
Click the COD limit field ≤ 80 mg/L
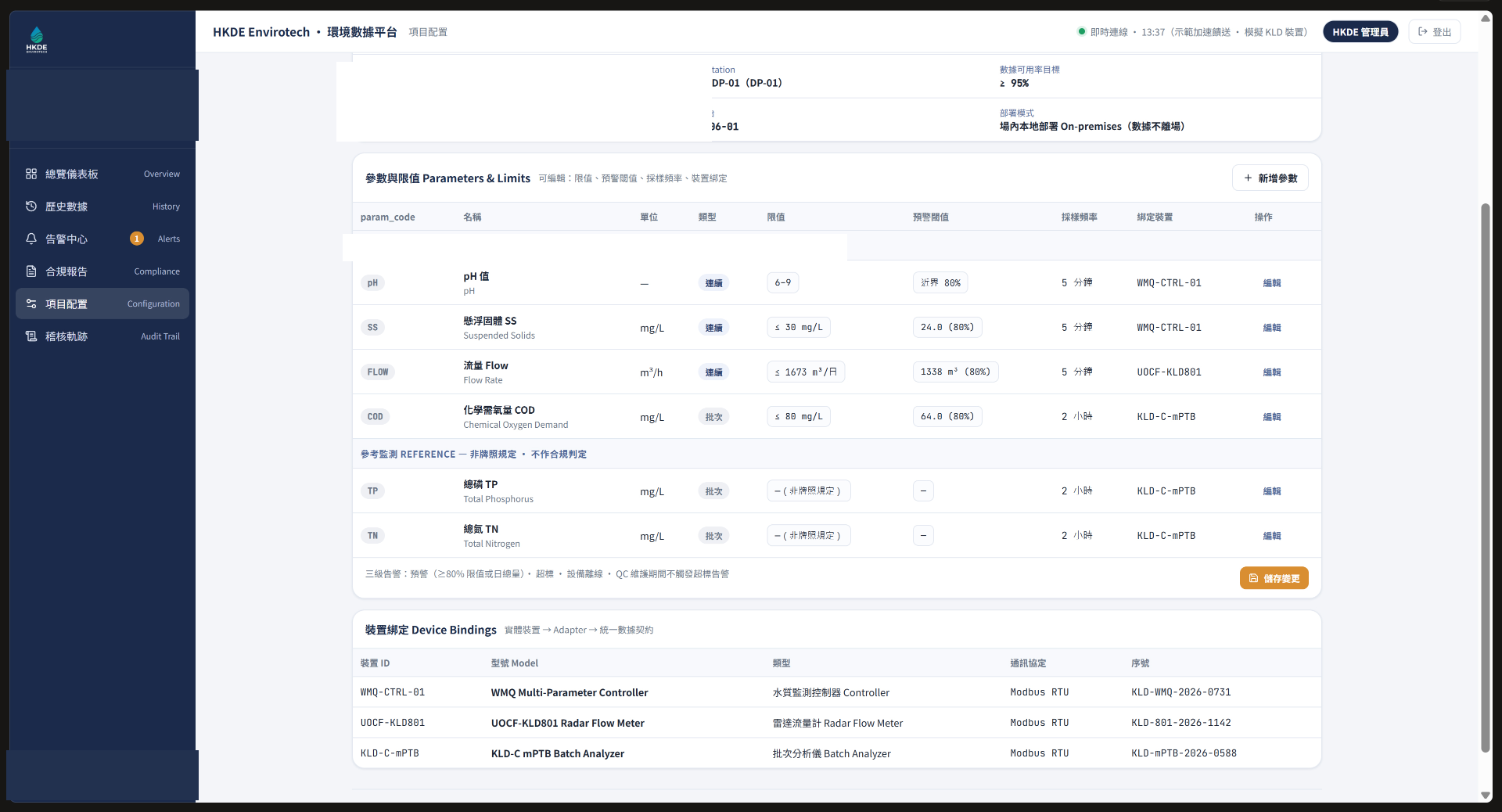point(799,416)
